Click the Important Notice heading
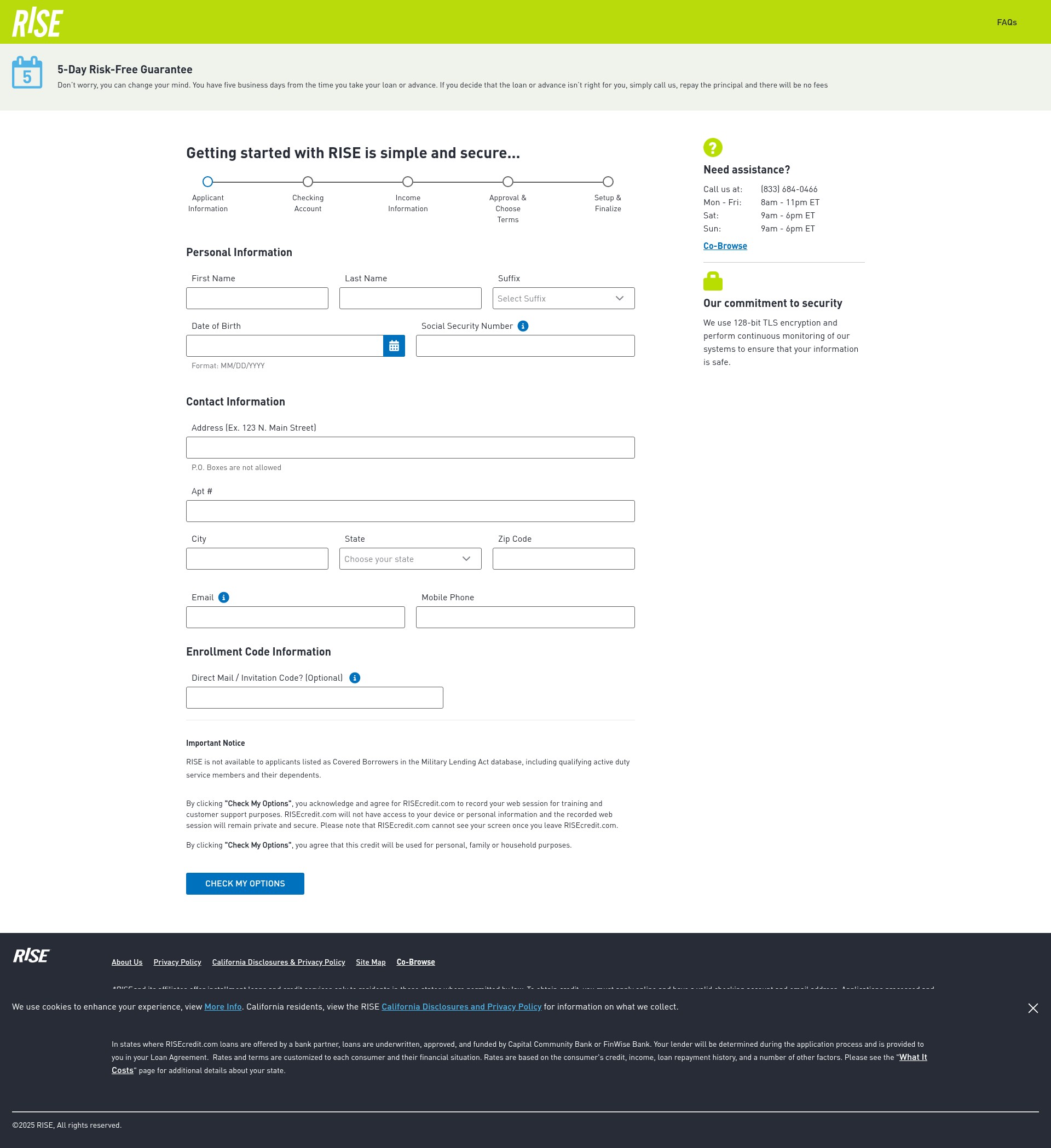This screenshot has height=1148, width=1051. point(215,743)
